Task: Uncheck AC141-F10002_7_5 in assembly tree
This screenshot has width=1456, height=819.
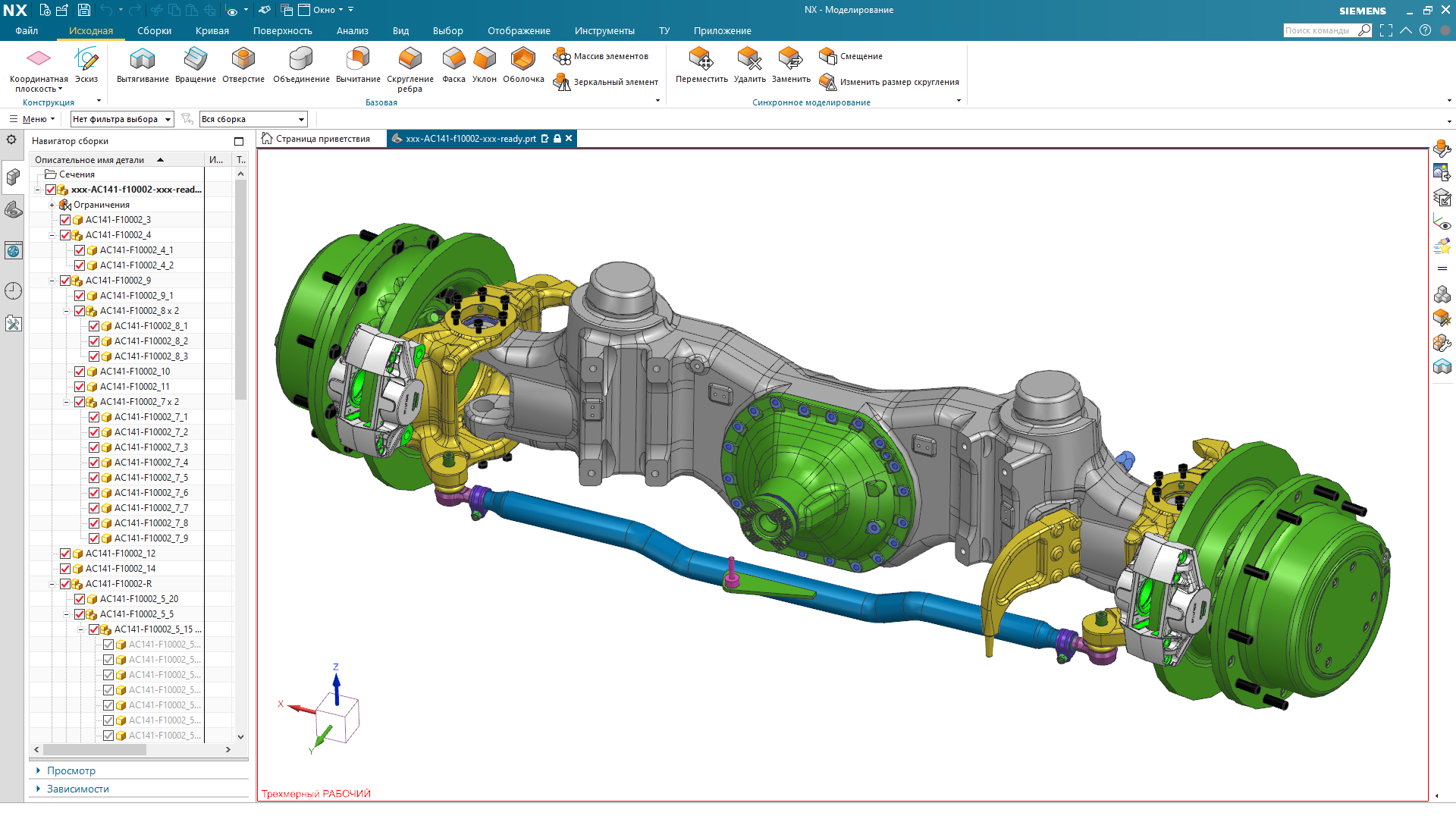Action: click(94, 478)
